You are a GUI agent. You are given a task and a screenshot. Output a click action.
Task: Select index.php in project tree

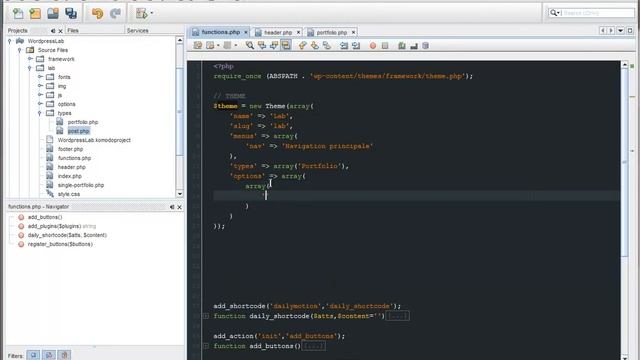[x=70, y=176]
